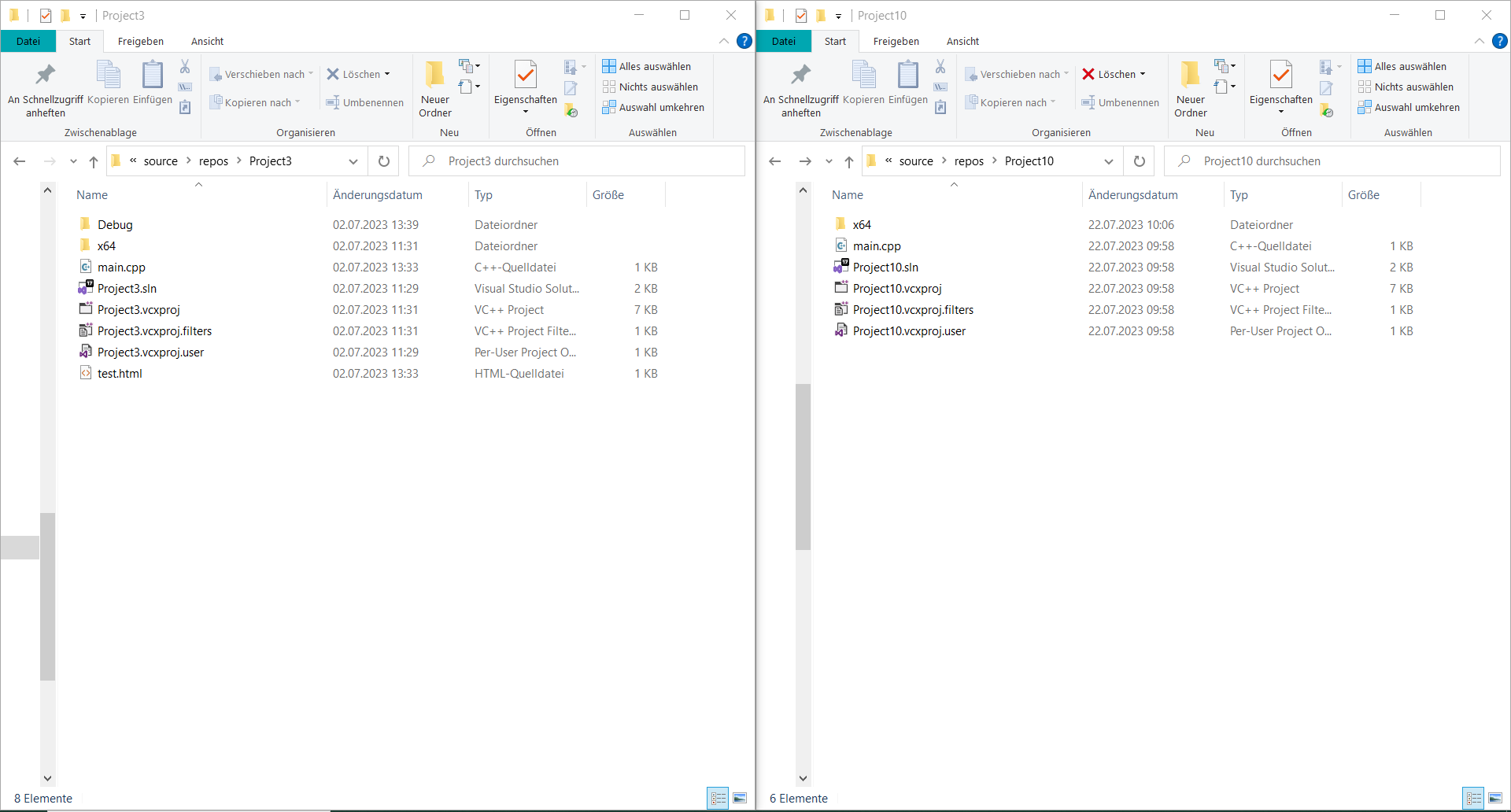The width and height of the screenshot is (1511, 812).
Task: Click inside the Project3 durchsuchen search field
Action: tap(551, 161)
